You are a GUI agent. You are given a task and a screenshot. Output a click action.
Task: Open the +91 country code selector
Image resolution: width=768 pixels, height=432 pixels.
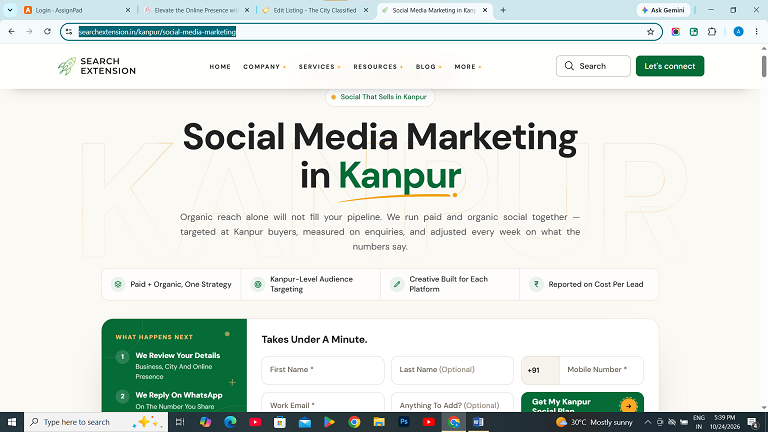click(540, 370)
